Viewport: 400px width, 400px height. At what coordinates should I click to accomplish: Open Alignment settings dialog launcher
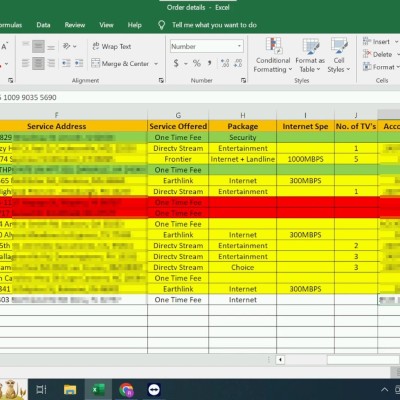(161, 80)
